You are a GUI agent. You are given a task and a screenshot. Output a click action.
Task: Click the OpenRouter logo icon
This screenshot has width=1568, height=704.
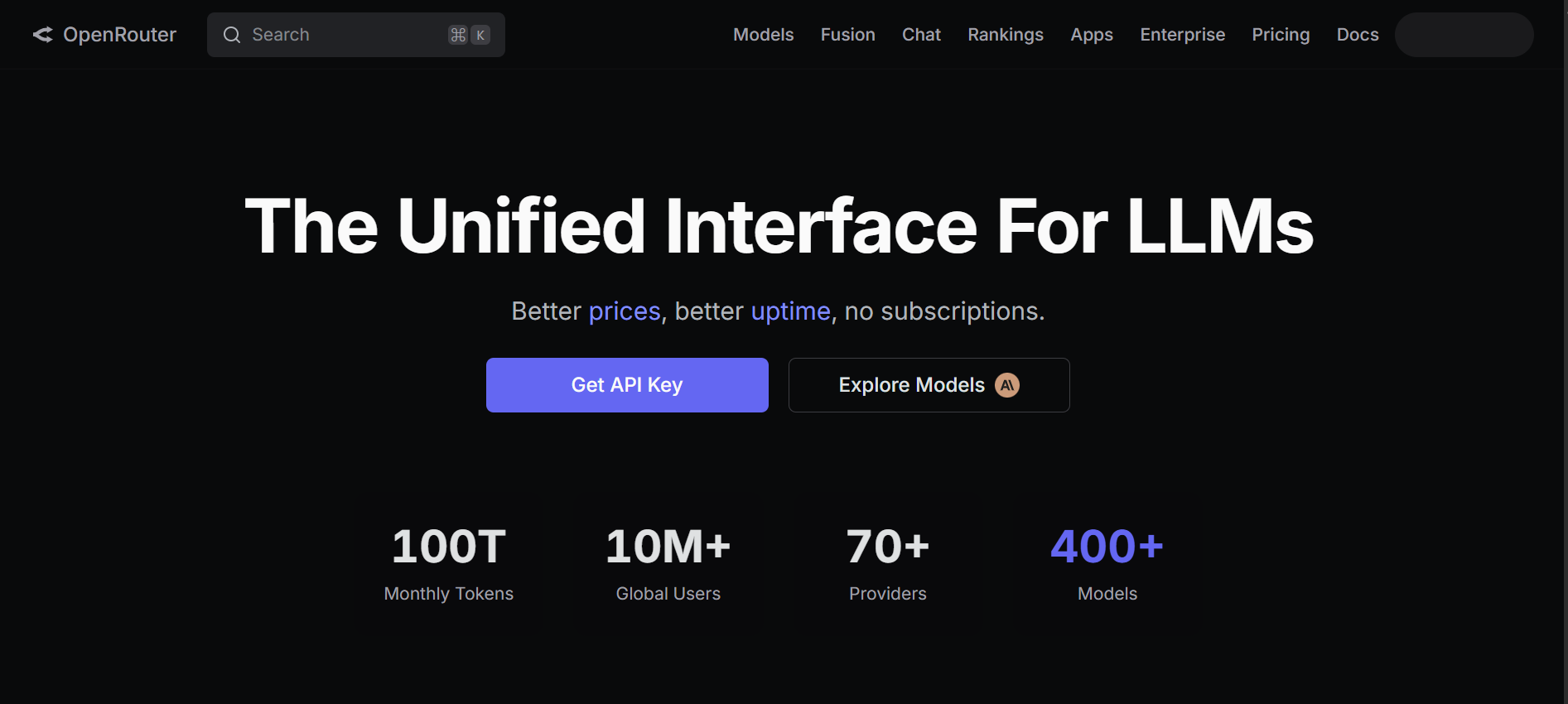point(43,35)
